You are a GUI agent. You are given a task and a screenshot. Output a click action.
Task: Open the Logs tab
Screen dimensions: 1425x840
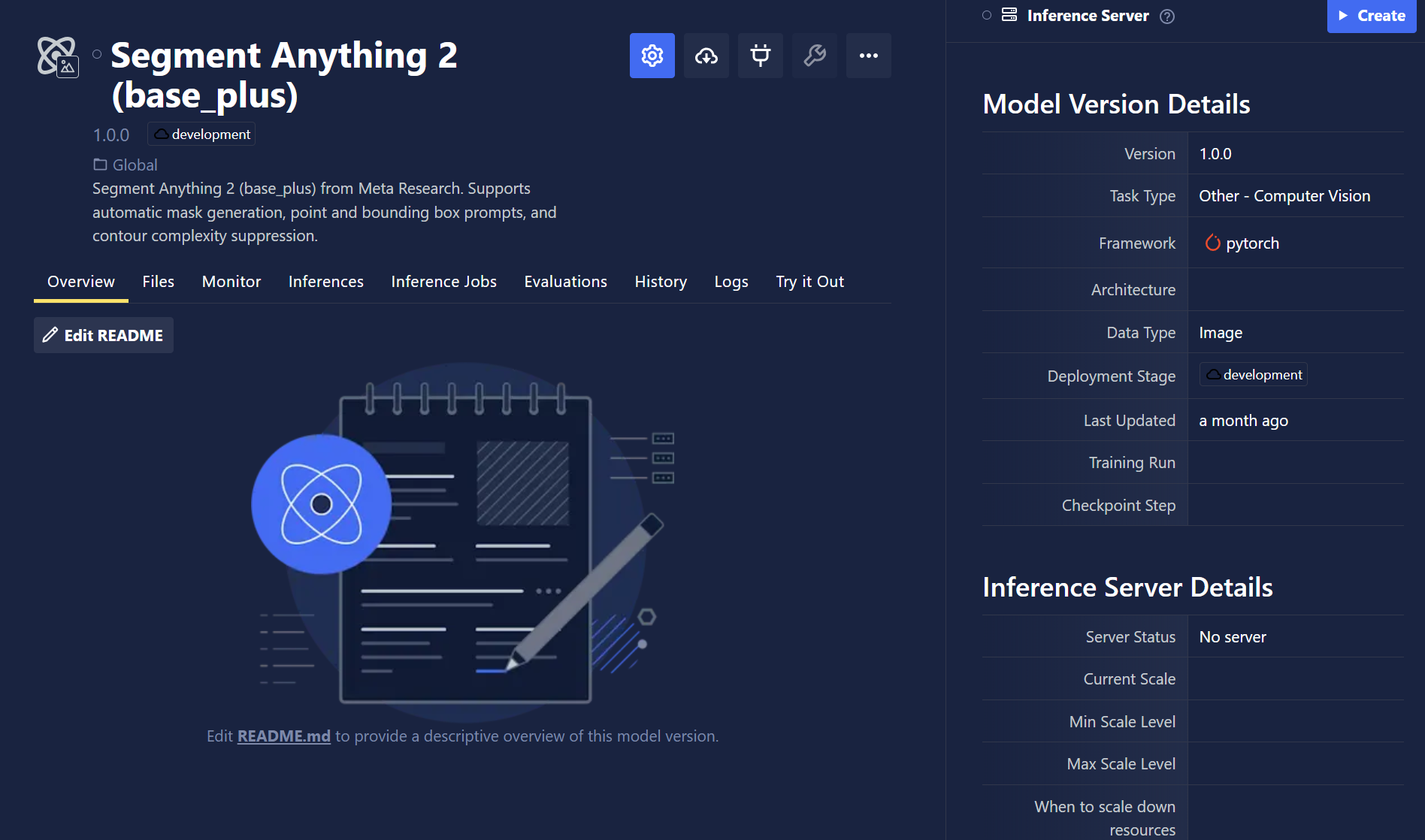click(731, 282)
